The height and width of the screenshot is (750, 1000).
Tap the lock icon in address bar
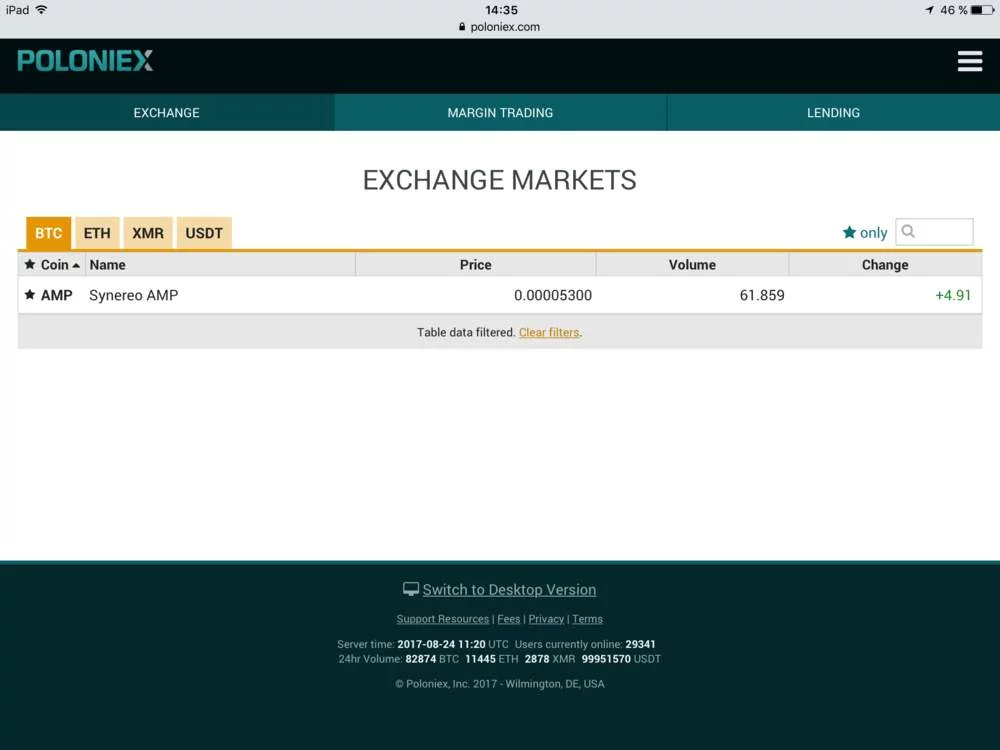462,27
